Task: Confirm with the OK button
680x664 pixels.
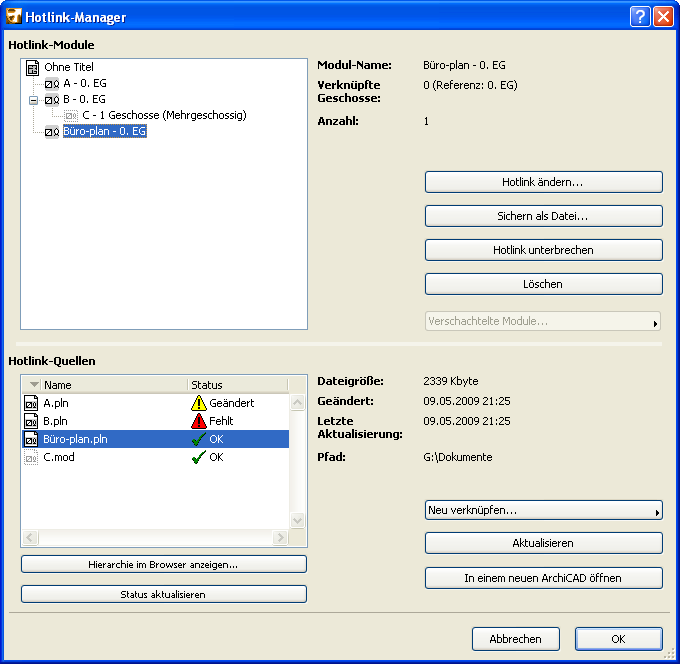Action: tap(618, 639)
